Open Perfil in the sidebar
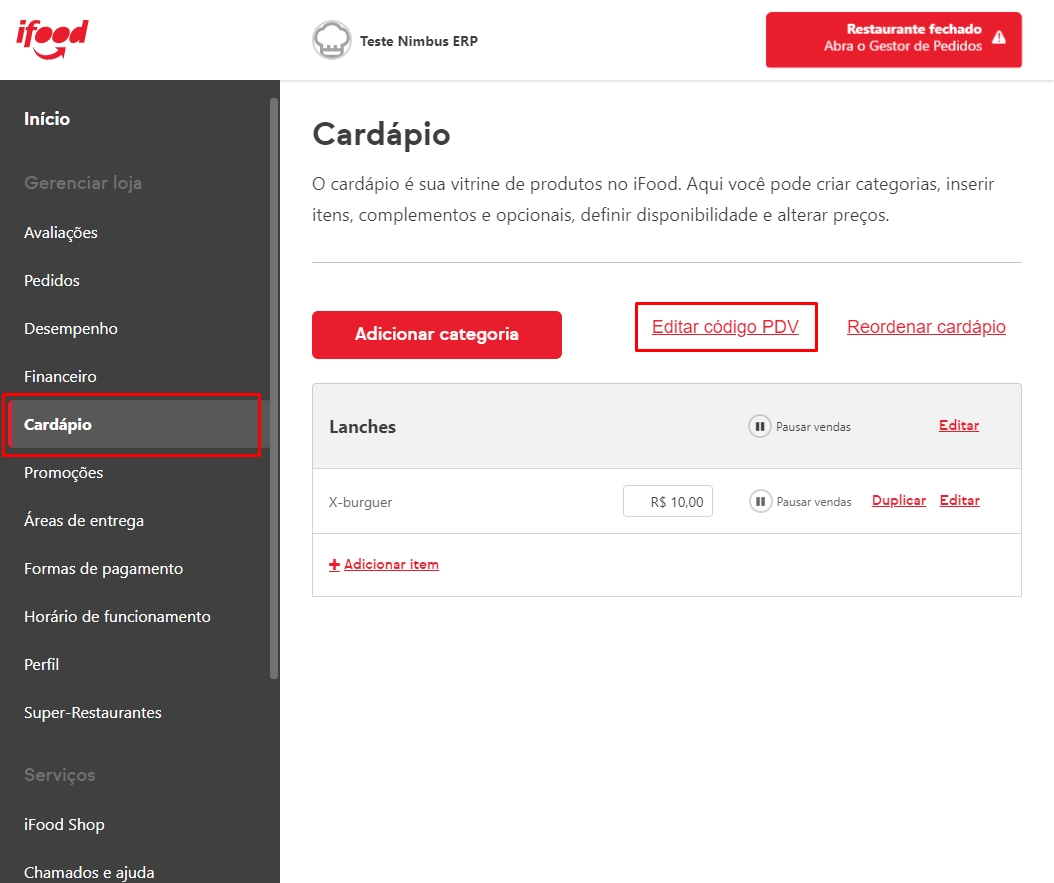The width and height of the screenshot is (1054, 883). [42, 665]
